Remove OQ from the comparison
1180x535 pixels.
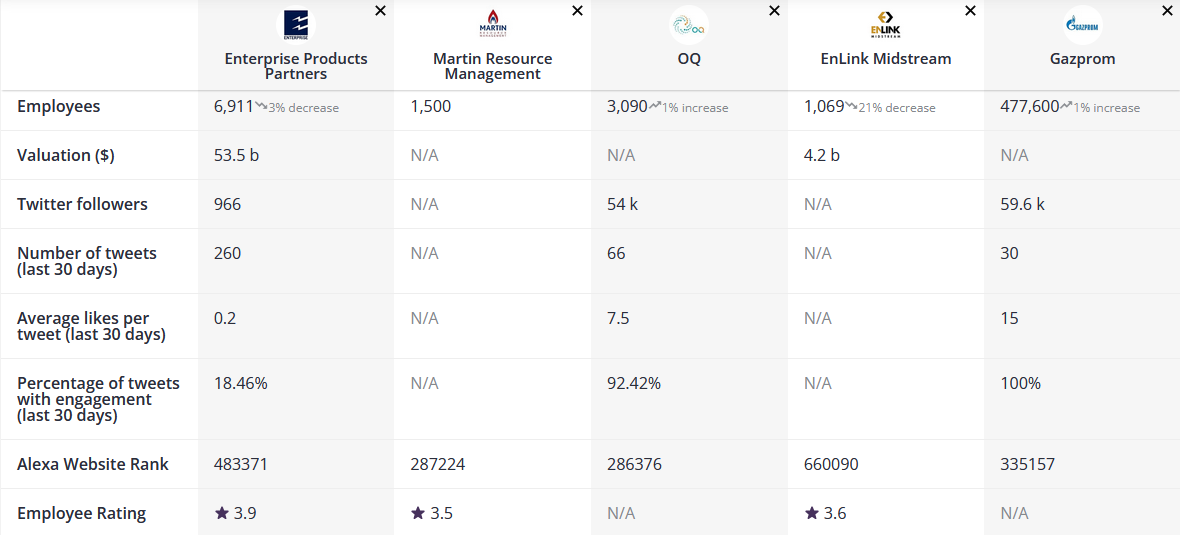click(774, 11)
